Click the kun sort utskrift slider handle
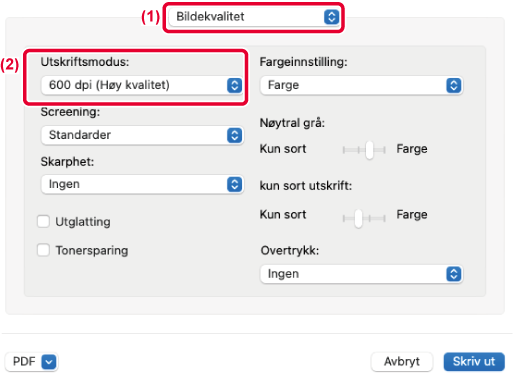 (358, 219)
